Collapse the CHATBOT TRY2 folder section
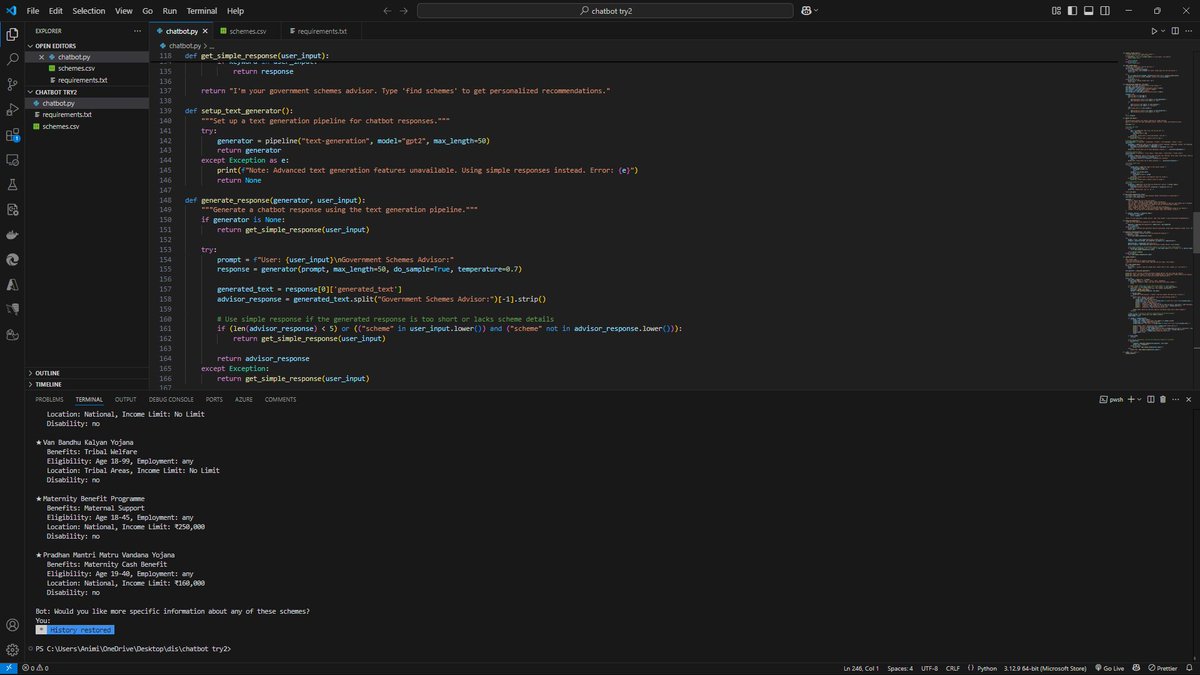 (87, 92)
